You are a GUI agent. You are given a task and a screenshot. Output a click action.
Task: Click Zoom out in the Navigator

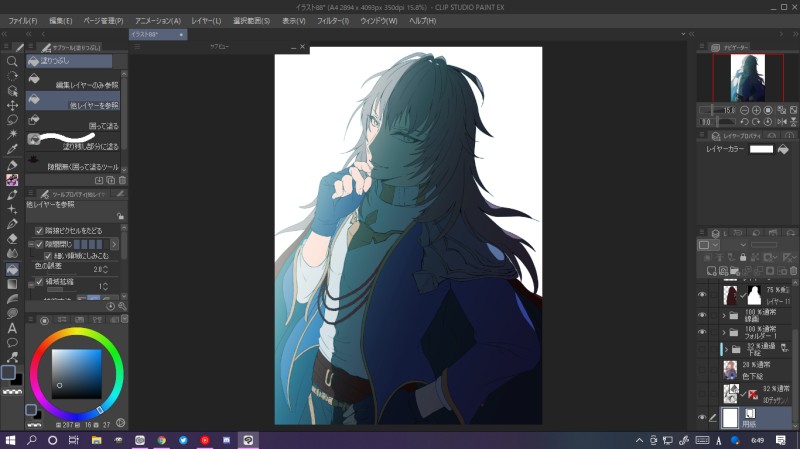(744, 110)
